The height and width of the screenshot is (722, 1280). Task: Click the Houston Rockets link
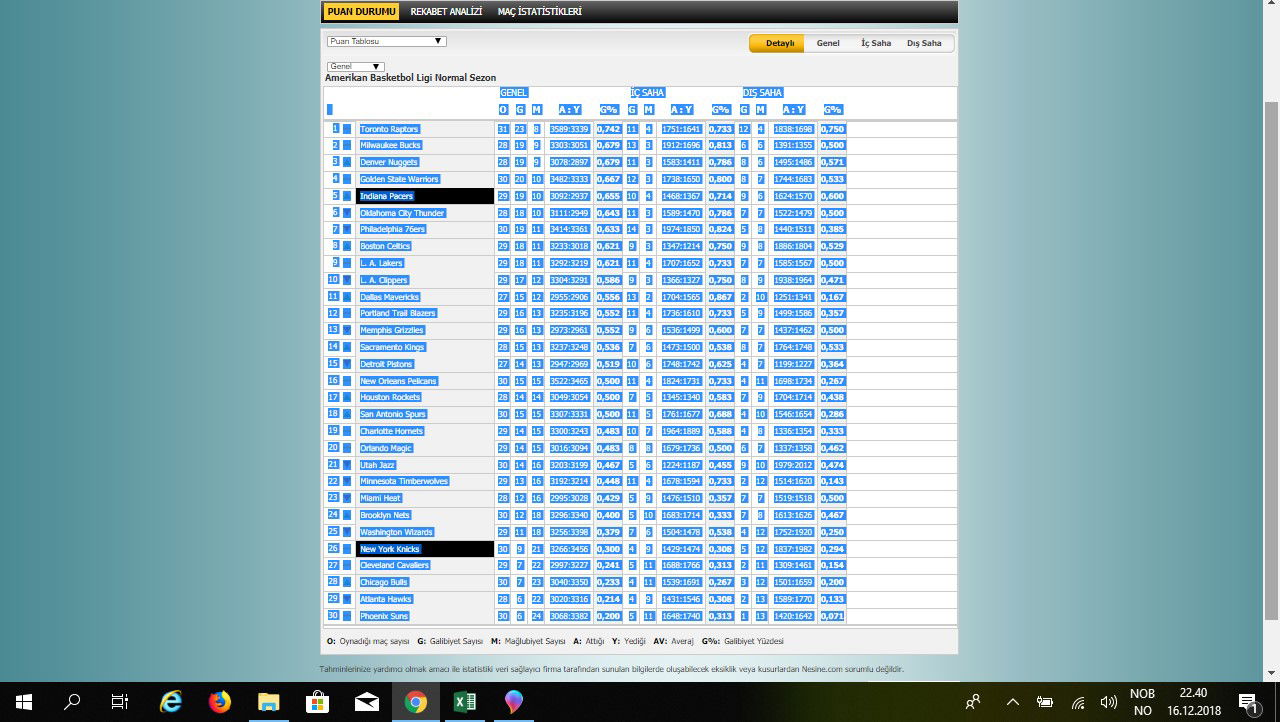[x=391, y=397]
